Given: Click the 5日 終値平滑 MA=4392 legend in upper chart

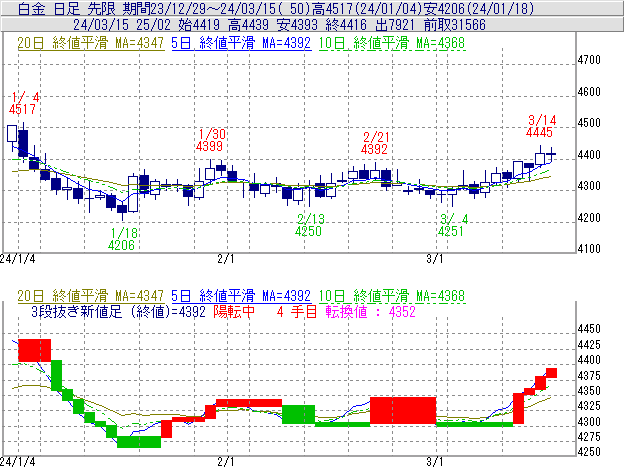Looking at the screenshot, I should tap(241, 43).
